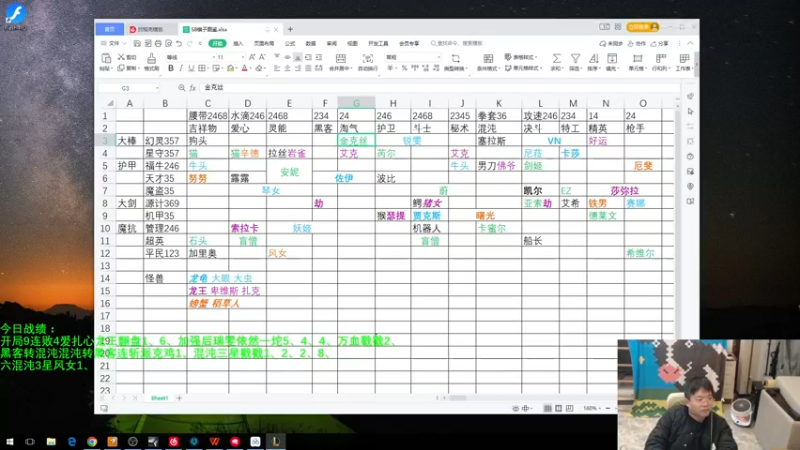The width and height of the screenshot is (800, 450).
Task: Switch to the Formulas ribbon tab
Action: (x=290, y=43)
